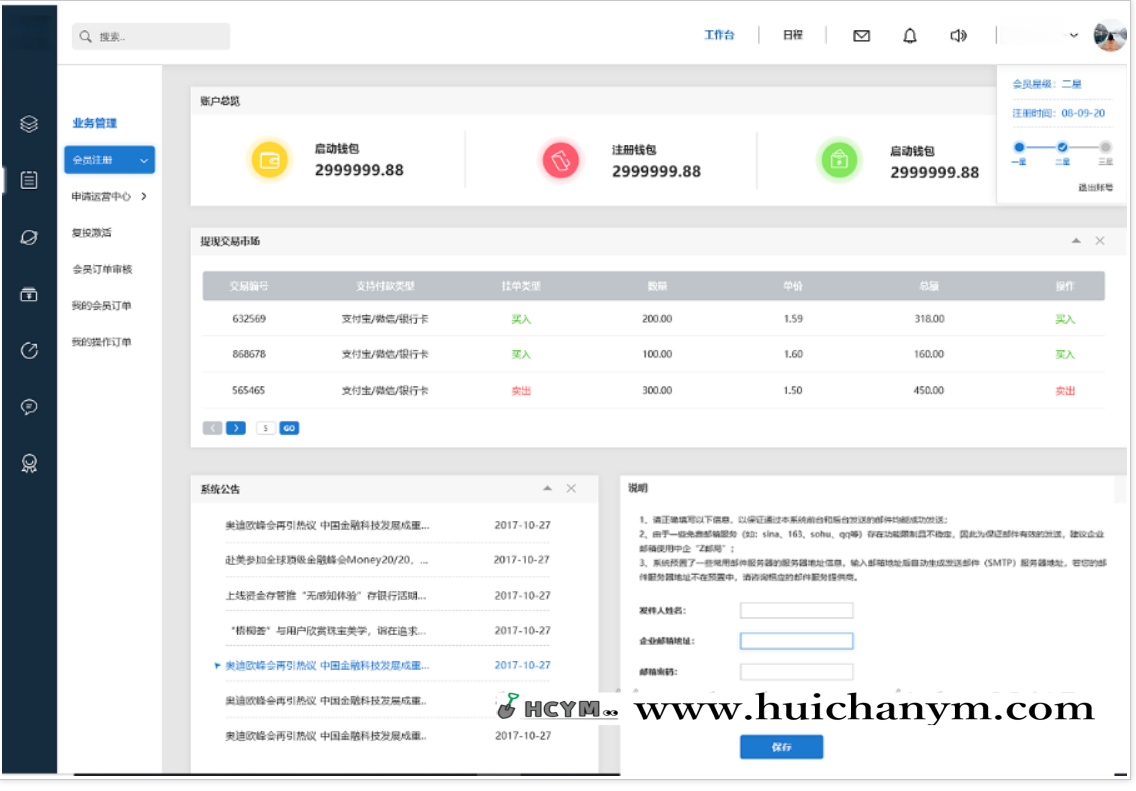This screenshot has width=1136, height=791.
Task: Select the 三星 node on the star level bar
Action: 1106,146
